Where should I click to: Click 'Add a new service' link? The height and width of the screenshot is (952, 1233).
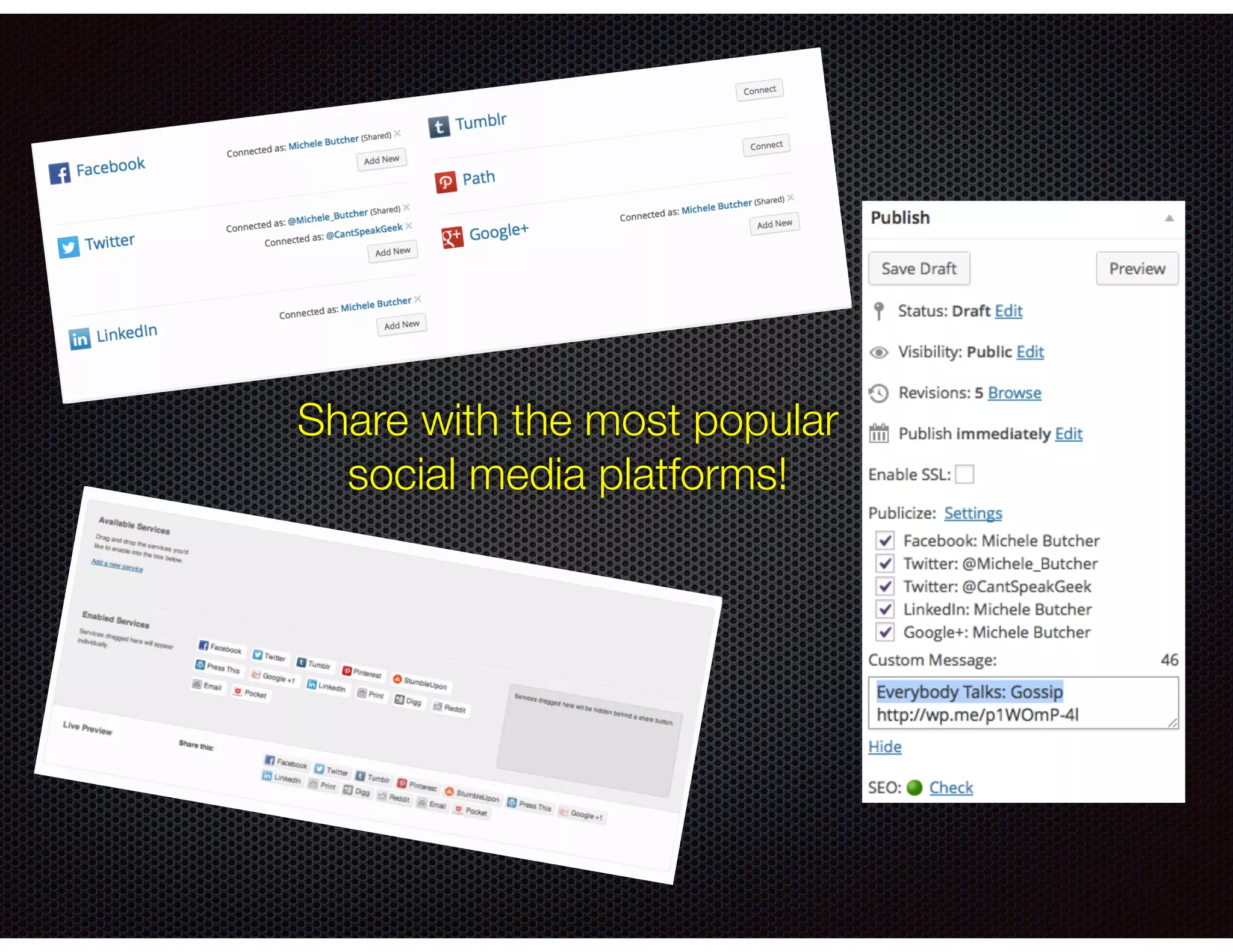(x=117, y=565)
